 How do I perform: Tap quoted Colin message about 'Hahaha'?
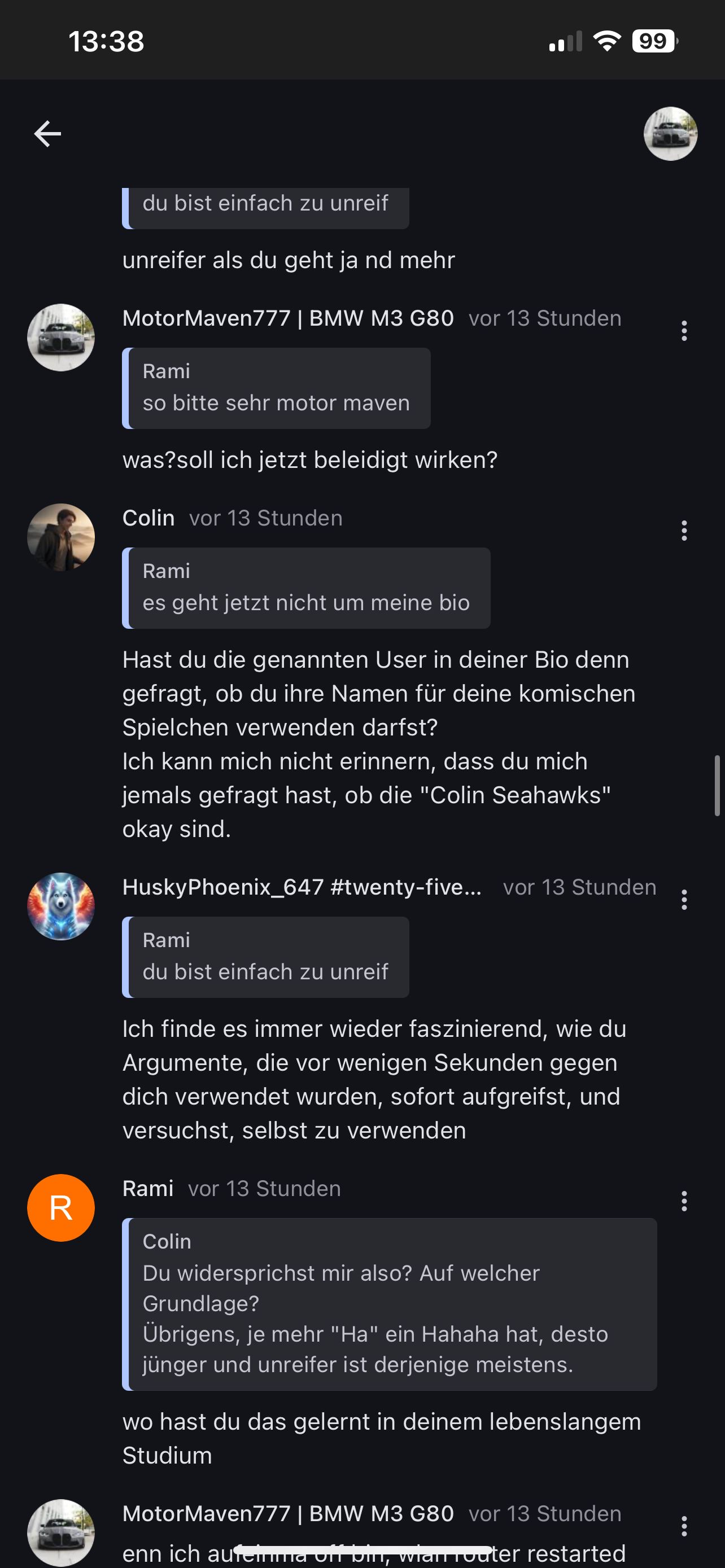point(390,1304)
